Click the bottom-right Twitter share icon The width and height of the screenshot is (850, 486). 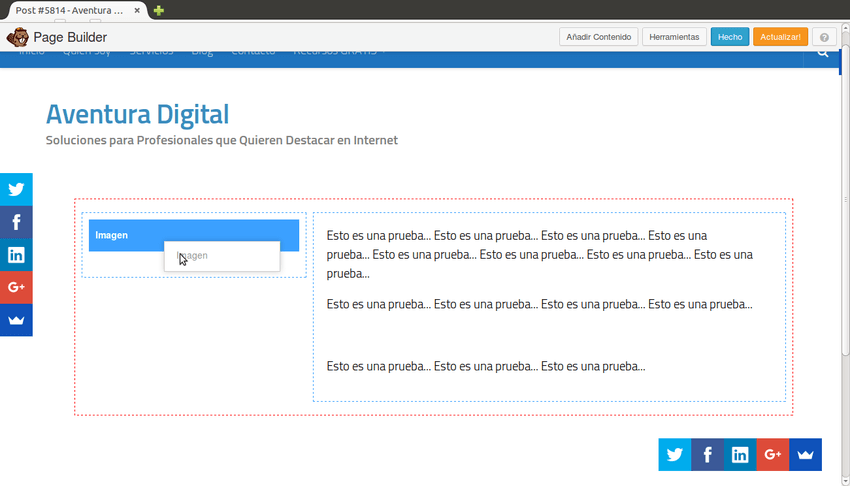(675, 455)
